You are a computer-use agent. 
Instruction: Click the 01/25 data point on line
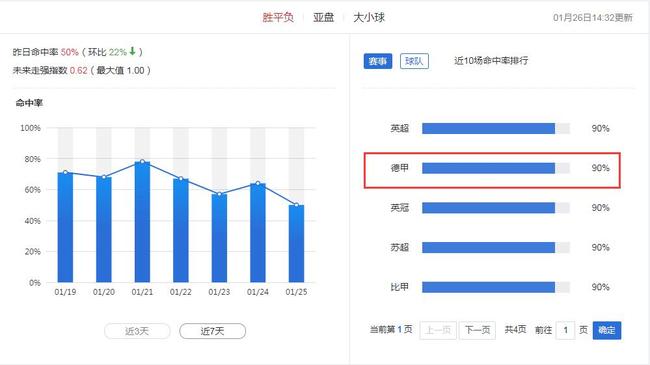pos(296,205)
